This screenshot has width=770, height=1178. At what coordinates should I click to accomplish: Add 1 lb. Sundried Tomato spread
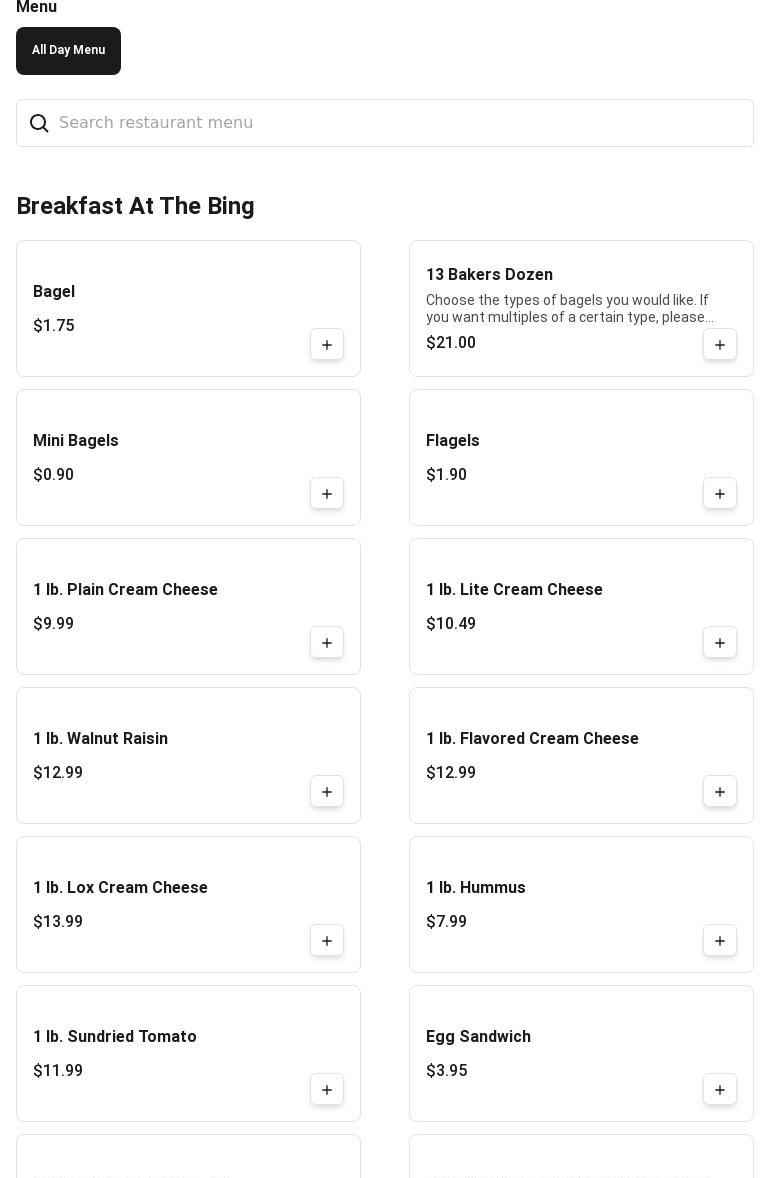pyautogui.click(x=327, y=1090)
